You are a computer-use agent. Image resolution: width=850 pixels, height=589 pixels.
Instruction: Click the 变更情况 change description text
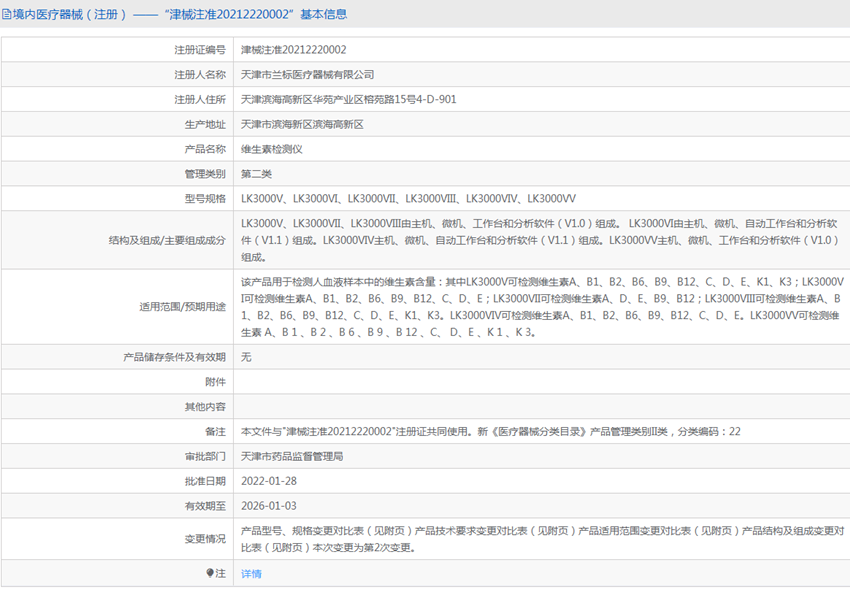click(542, 539)
